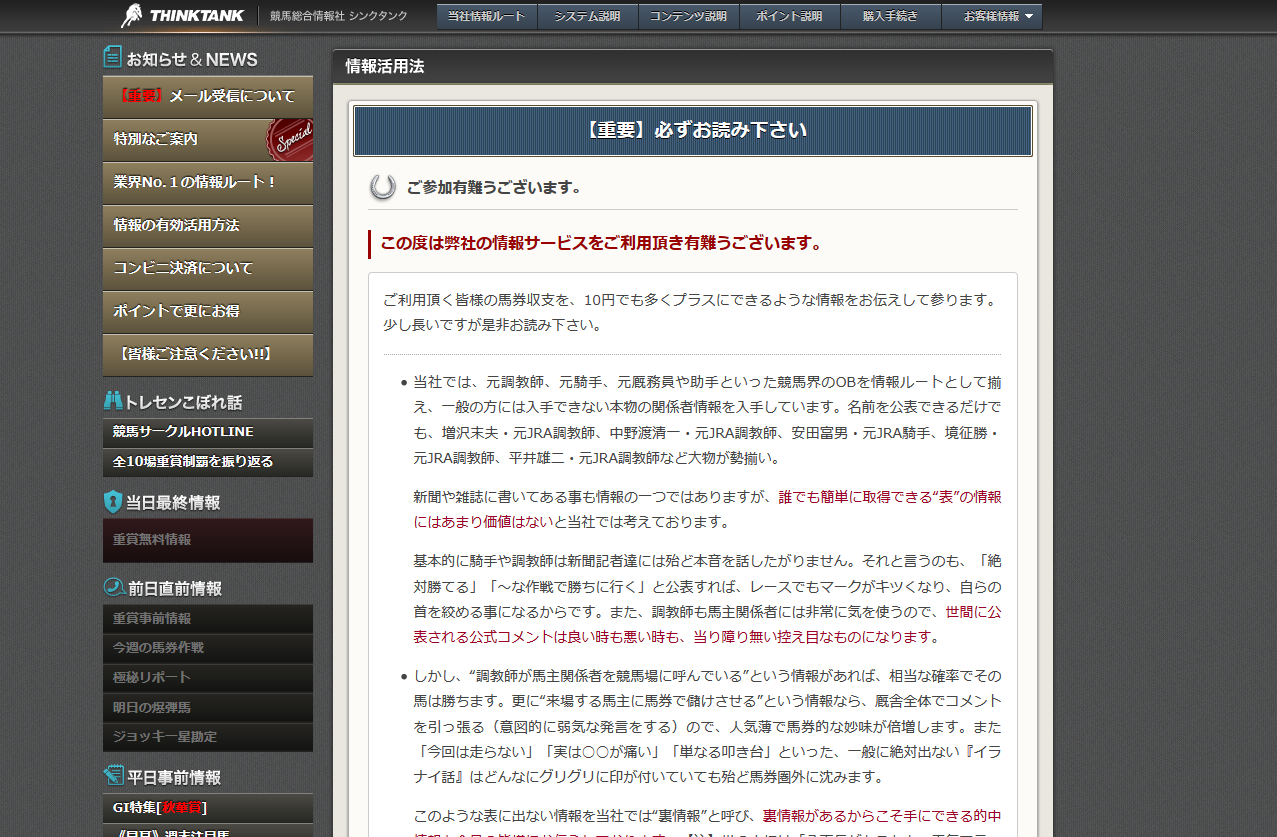This screenshot has height=837, width=1277.
Task: Select the ポイント説明 navigation tab
Action: [x=790, y=17]
